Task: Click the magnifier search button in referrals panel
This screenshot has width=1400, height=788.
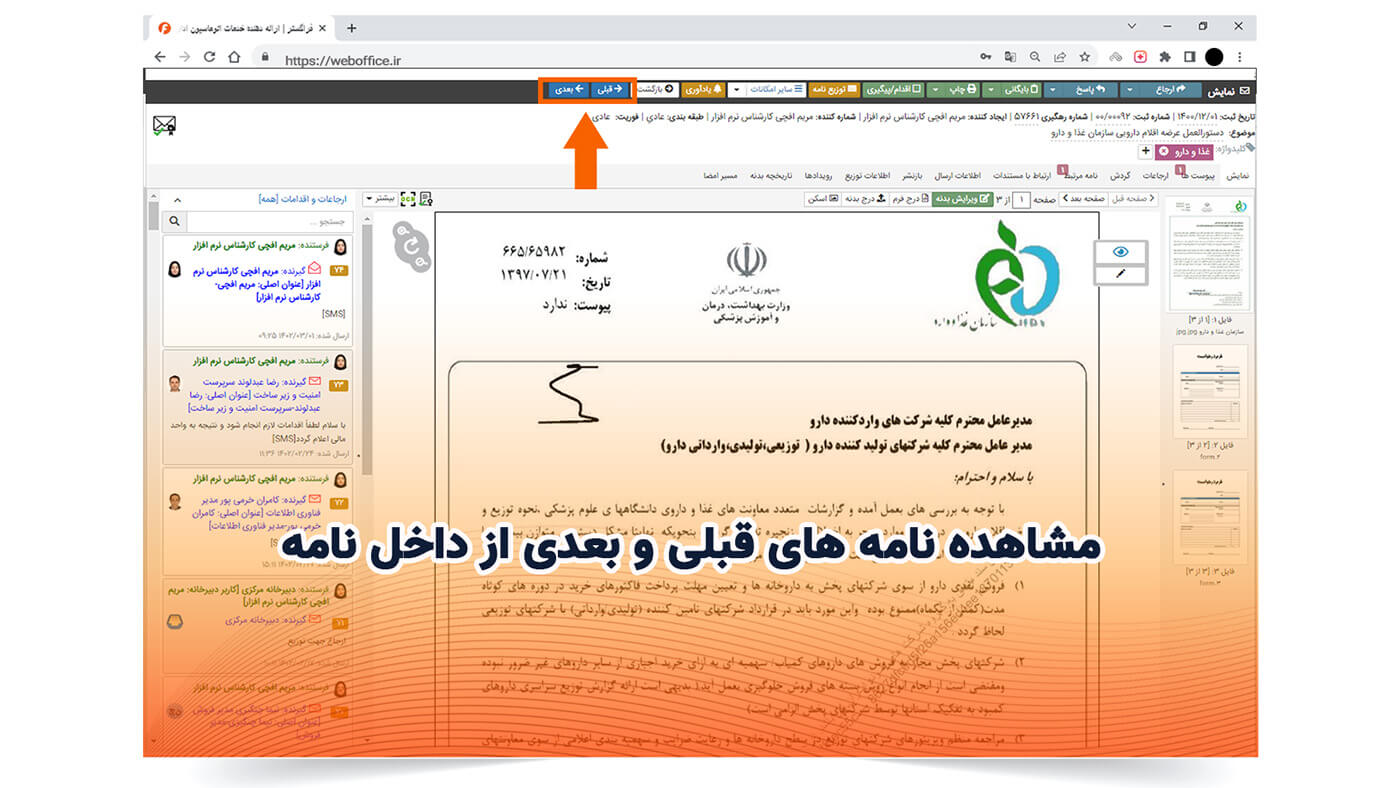Action: pyautogui.click(x=174, y=221)
